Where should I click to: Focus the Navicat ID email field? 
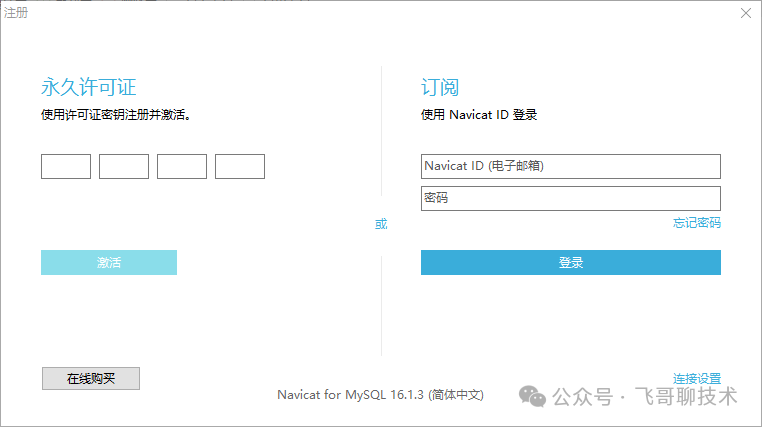(571, 167)
